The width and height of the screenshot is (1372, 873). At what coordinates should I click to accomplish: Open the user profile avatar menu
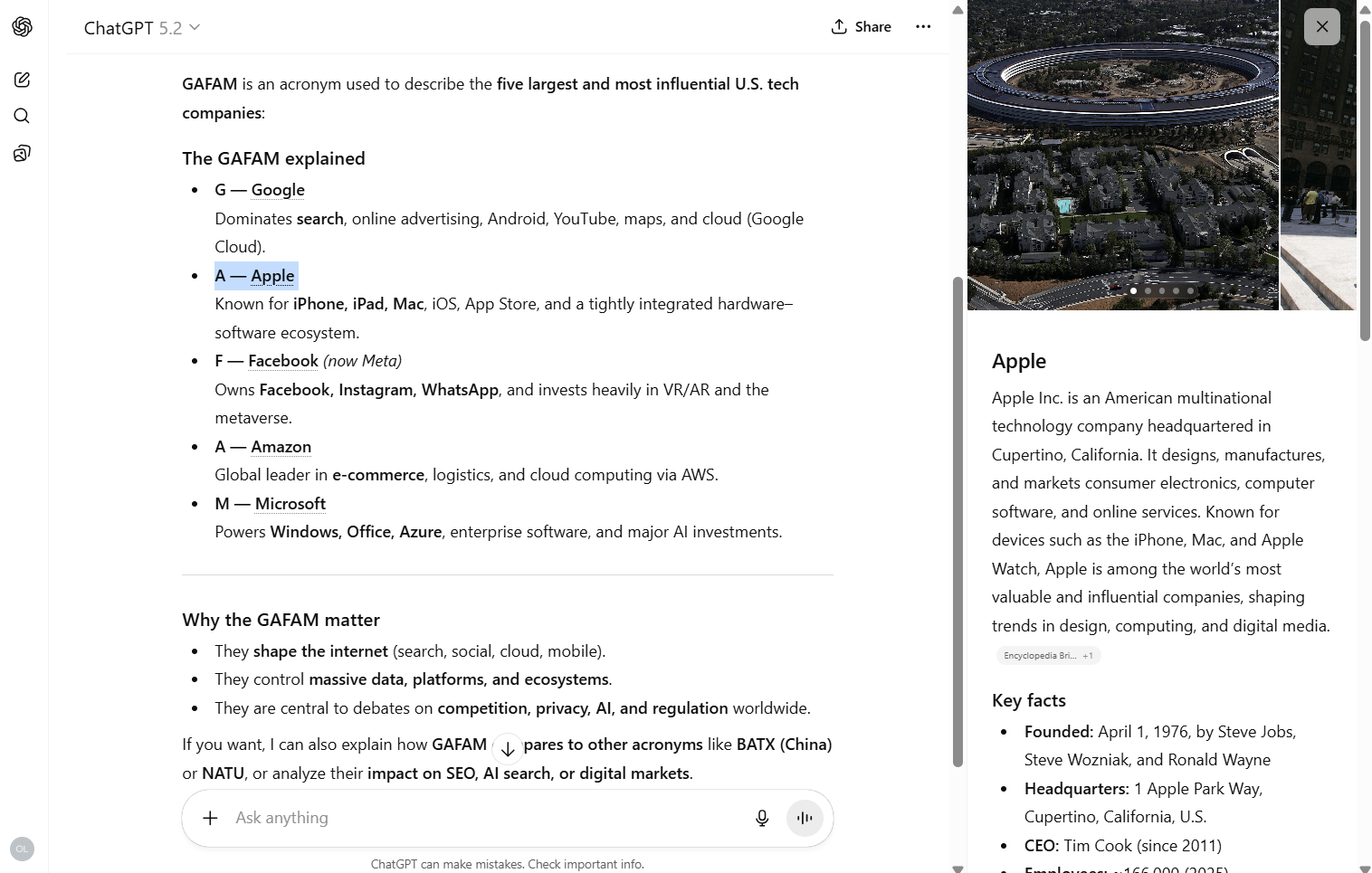tap(23, 849)
